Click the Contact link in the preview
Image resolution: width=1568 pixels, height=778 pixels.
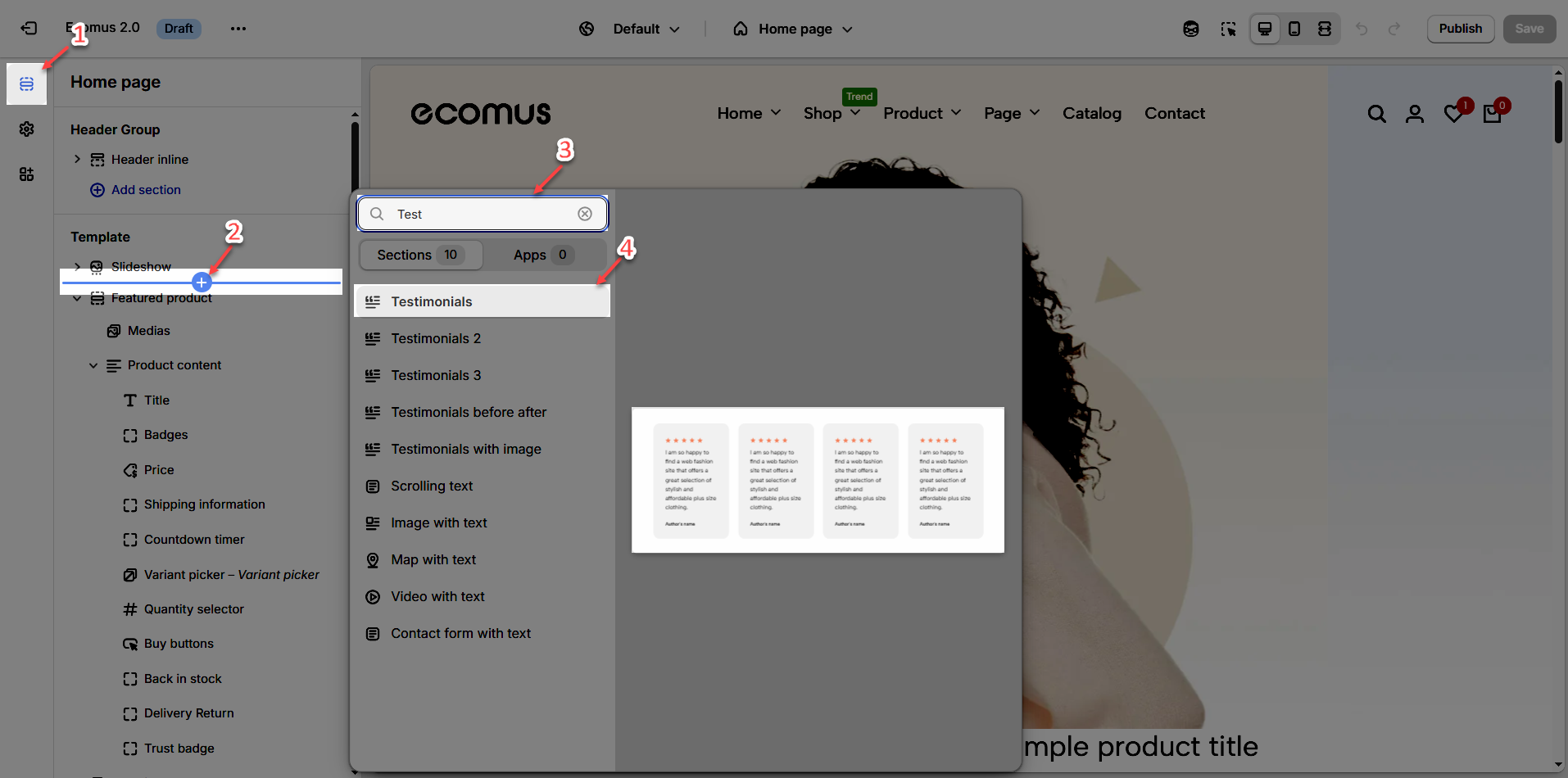point(1175,113)
